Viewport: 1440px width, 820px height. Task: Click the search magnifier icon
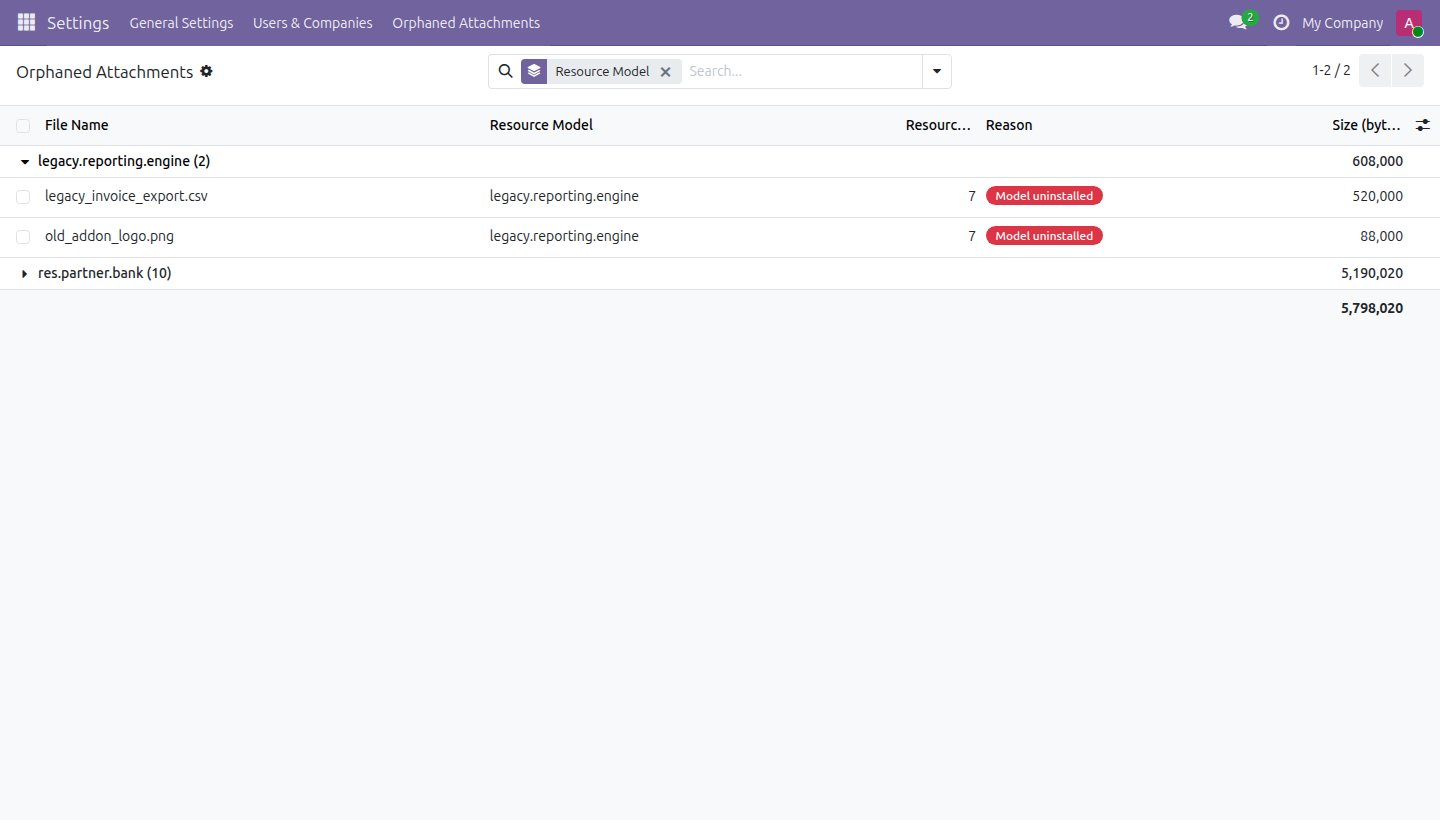pos(505,71)
